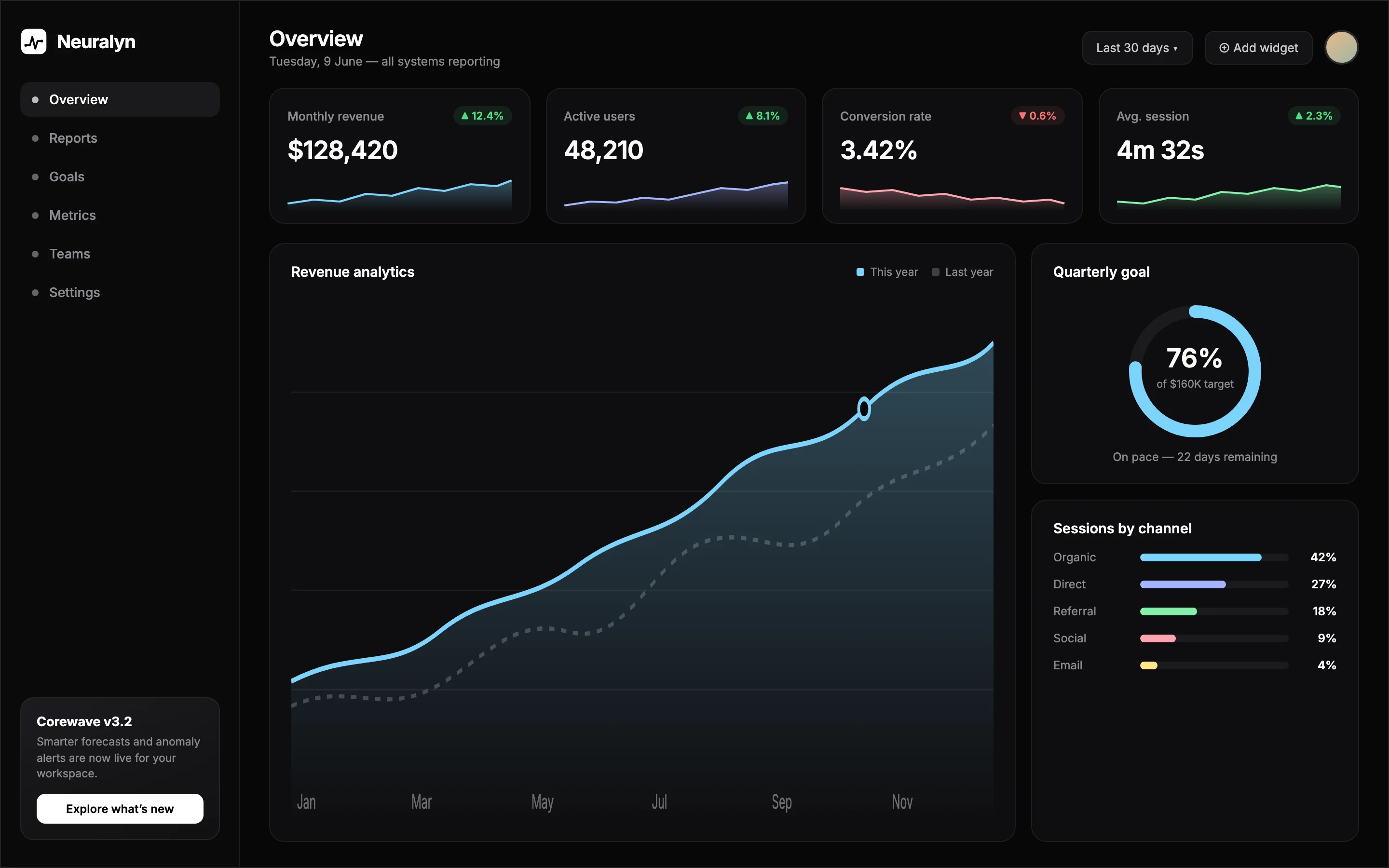Click the Organic channel progress bar

(1214, 557)
